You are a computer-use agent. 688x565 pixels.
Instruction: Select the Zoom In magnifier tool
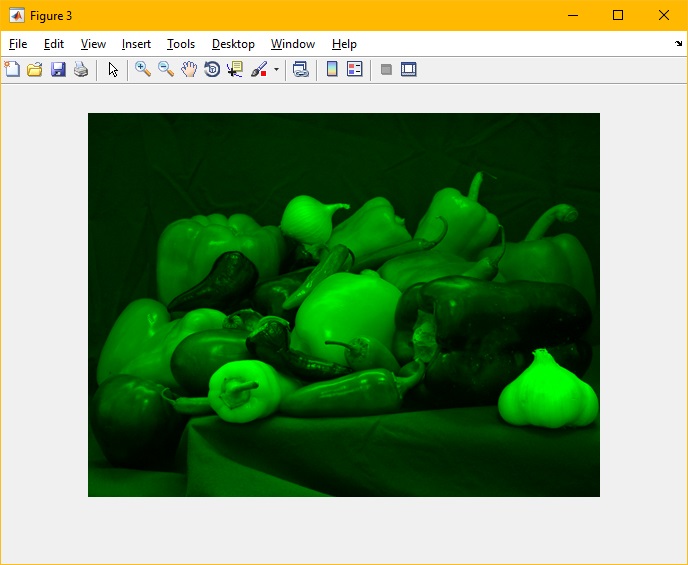coord(143,69)
